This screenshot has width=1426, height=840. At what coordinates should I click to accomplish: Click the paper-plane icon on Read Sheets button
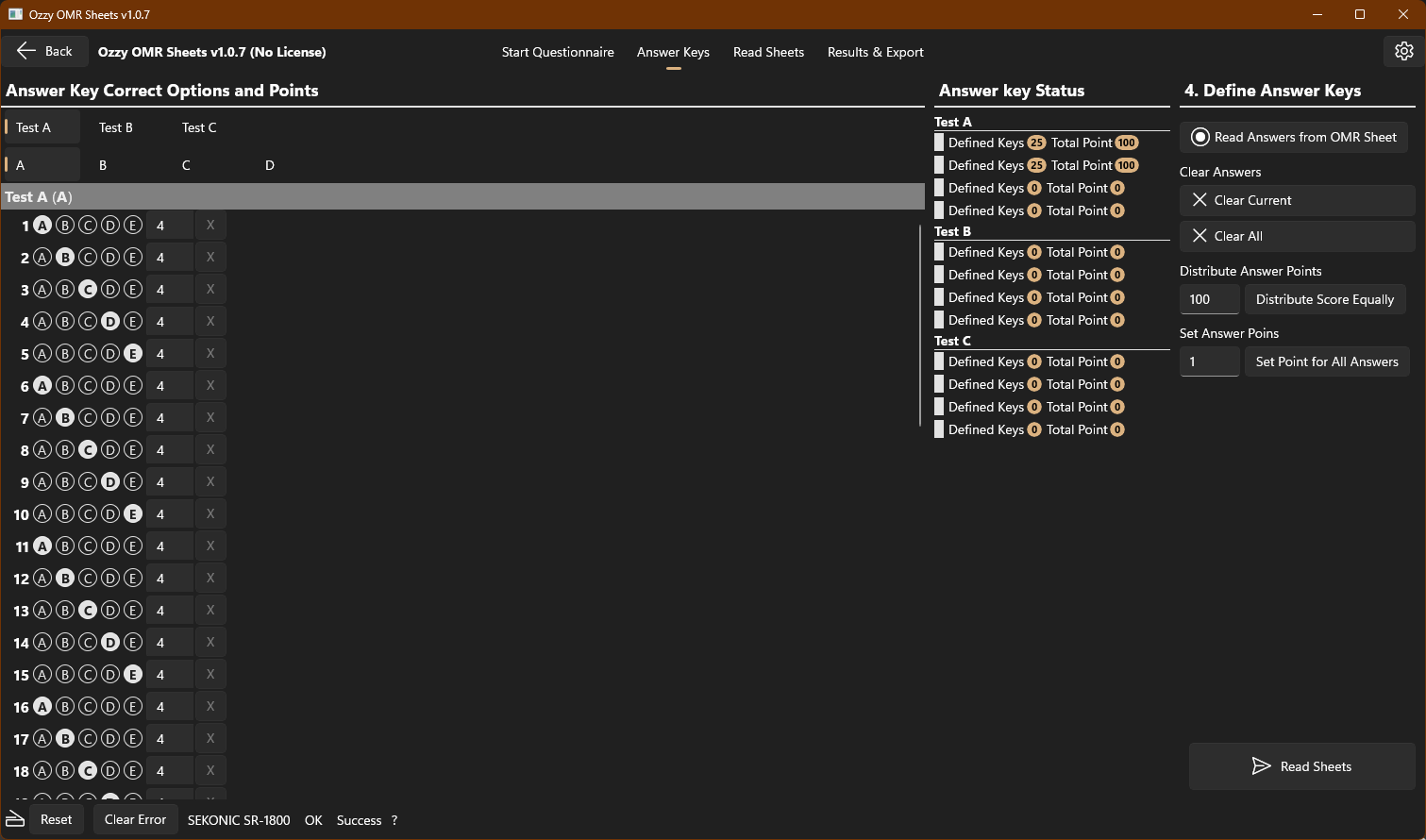point(1262,765)
